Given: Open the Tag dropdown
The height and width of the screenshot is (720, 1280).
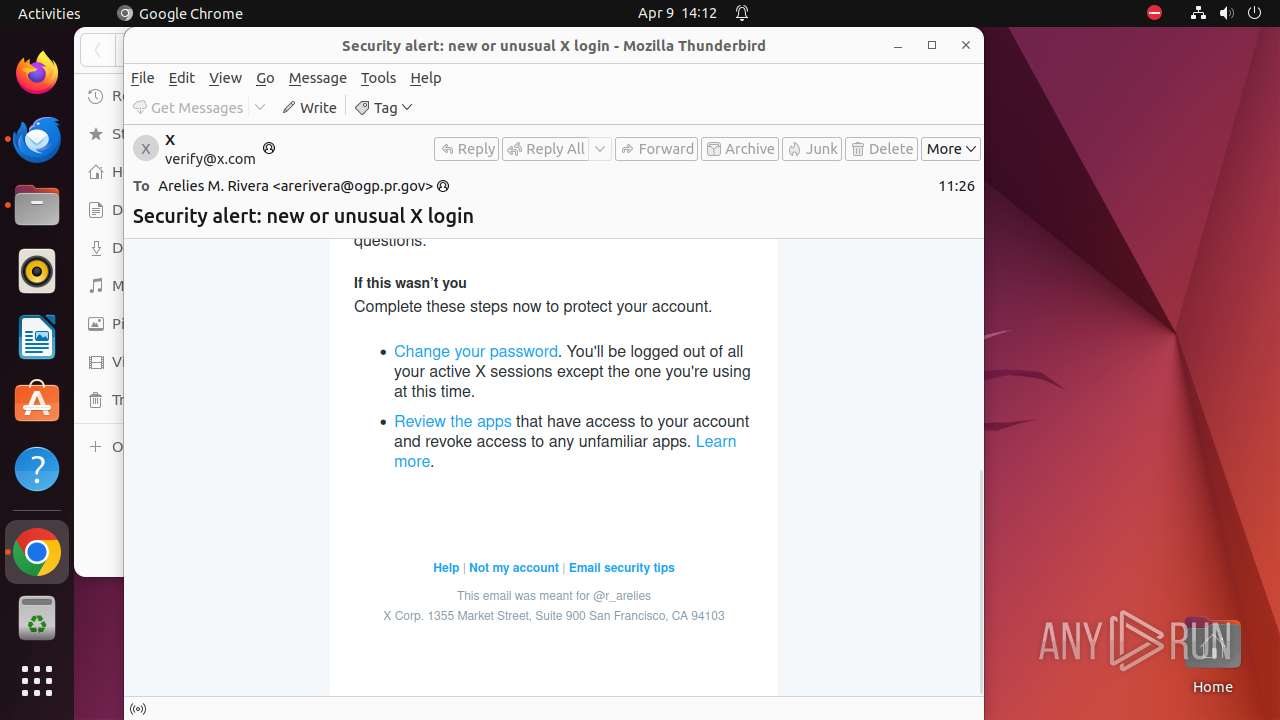Looking at the screenshot, I should (383, 107).
